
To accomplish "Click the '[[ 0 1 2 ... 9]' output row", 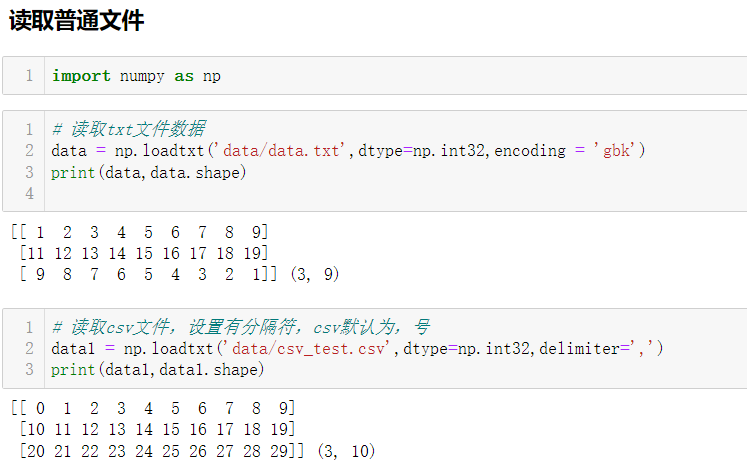I will point(152,408).
